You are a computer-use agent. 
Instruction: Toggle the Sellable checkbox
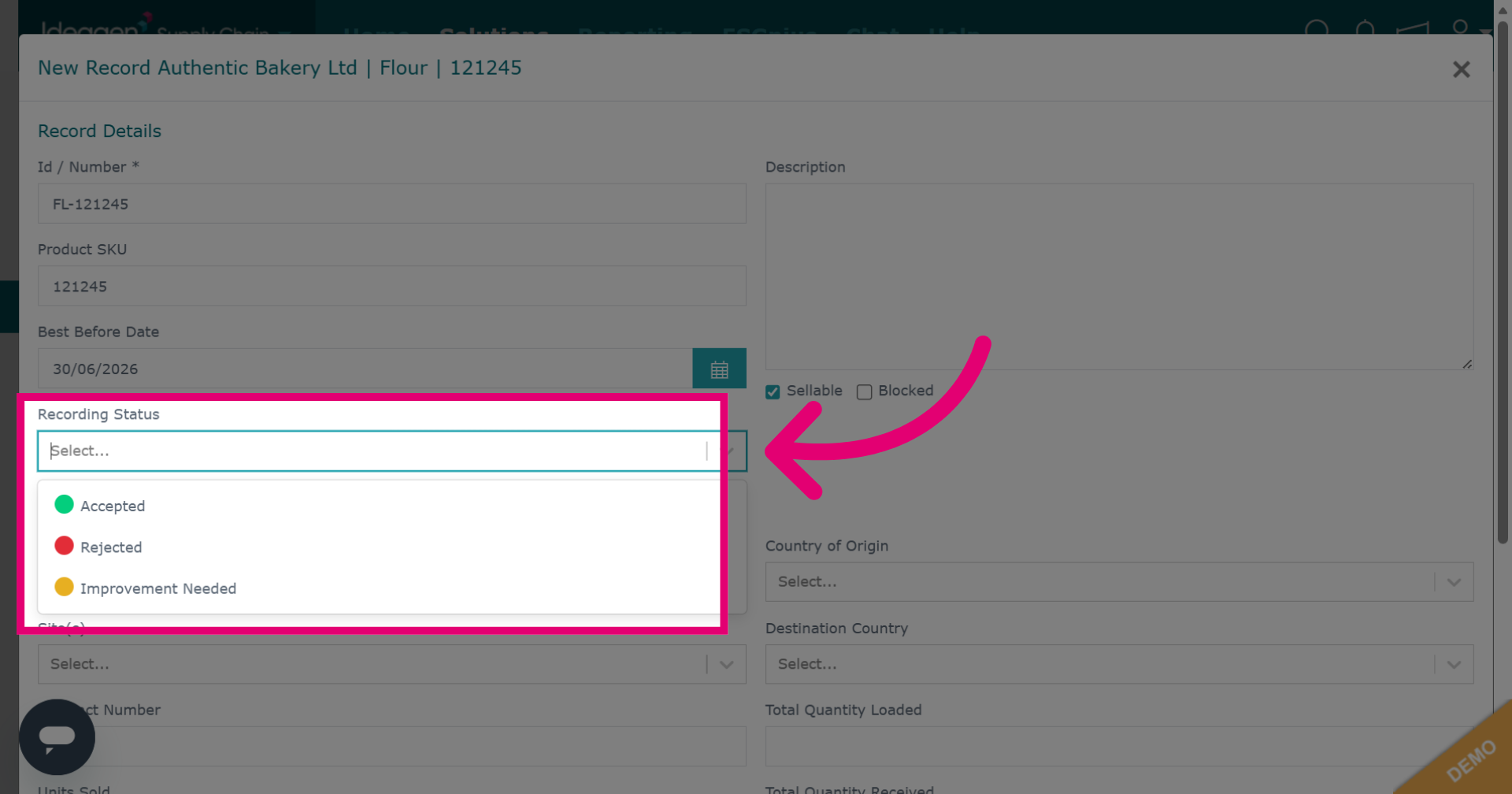click(x=773, y=391)
